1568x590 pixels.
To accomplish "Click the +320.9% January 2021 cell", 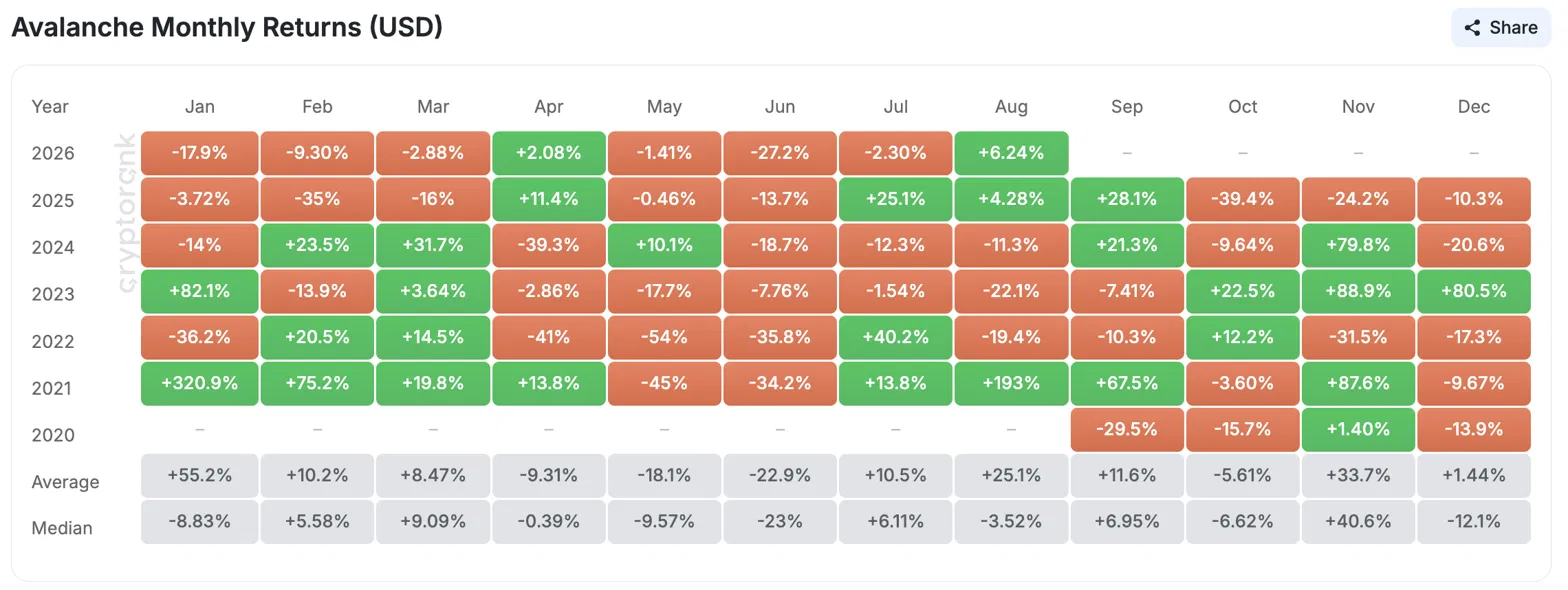I will coord(200,384).
